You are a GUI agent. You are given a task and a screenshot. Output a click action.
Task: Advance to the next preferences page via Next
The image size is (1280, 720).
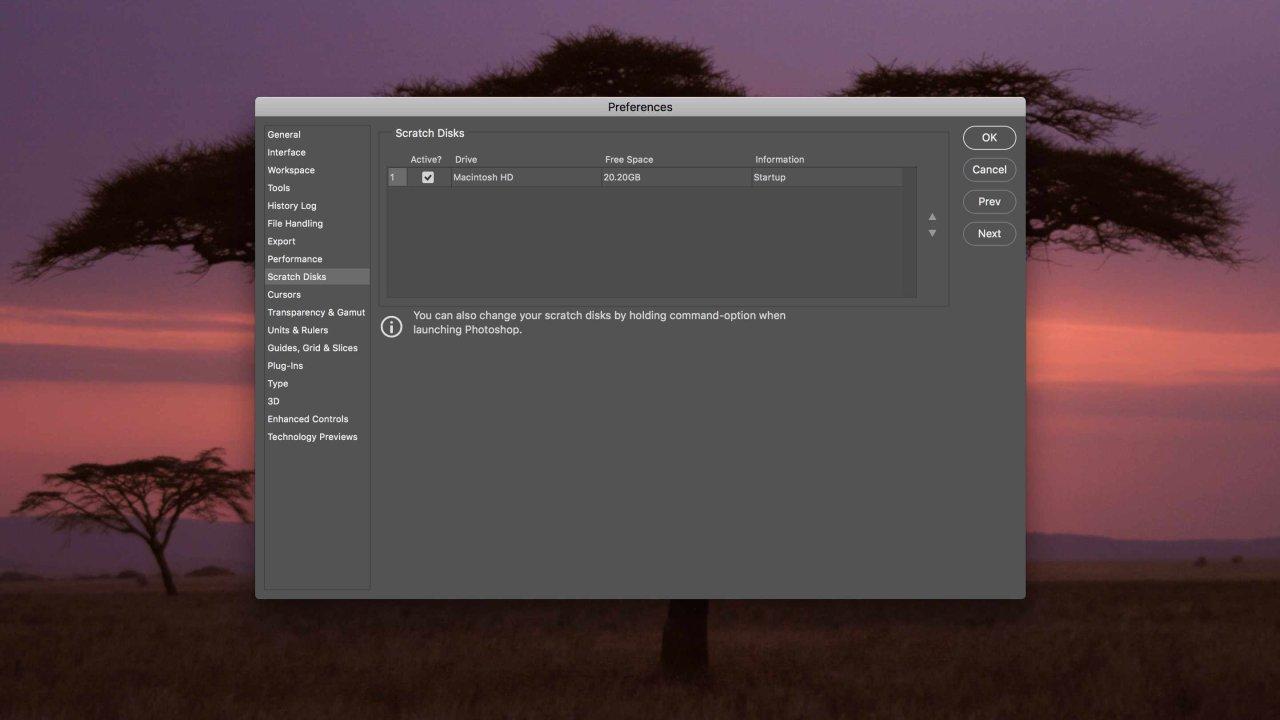989,233
